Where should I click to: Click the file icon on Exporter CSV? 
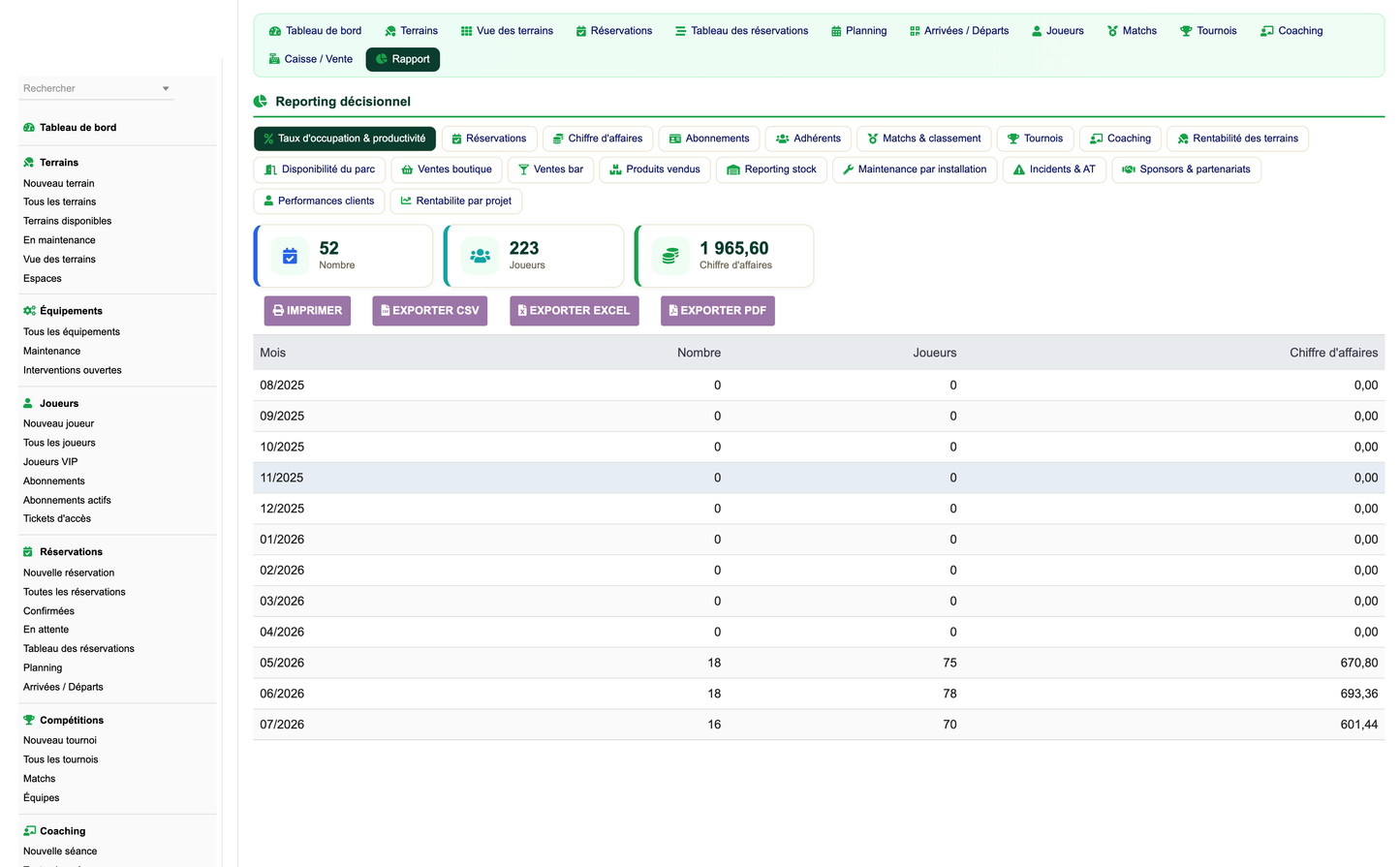[385, 311]
